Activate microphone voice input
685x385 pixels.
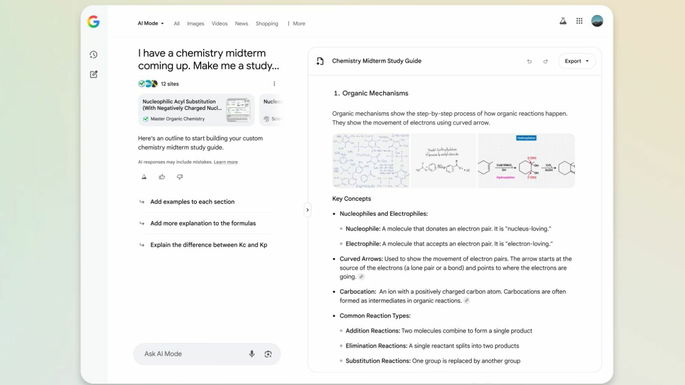pyautogui.click(x=252, y=354)
